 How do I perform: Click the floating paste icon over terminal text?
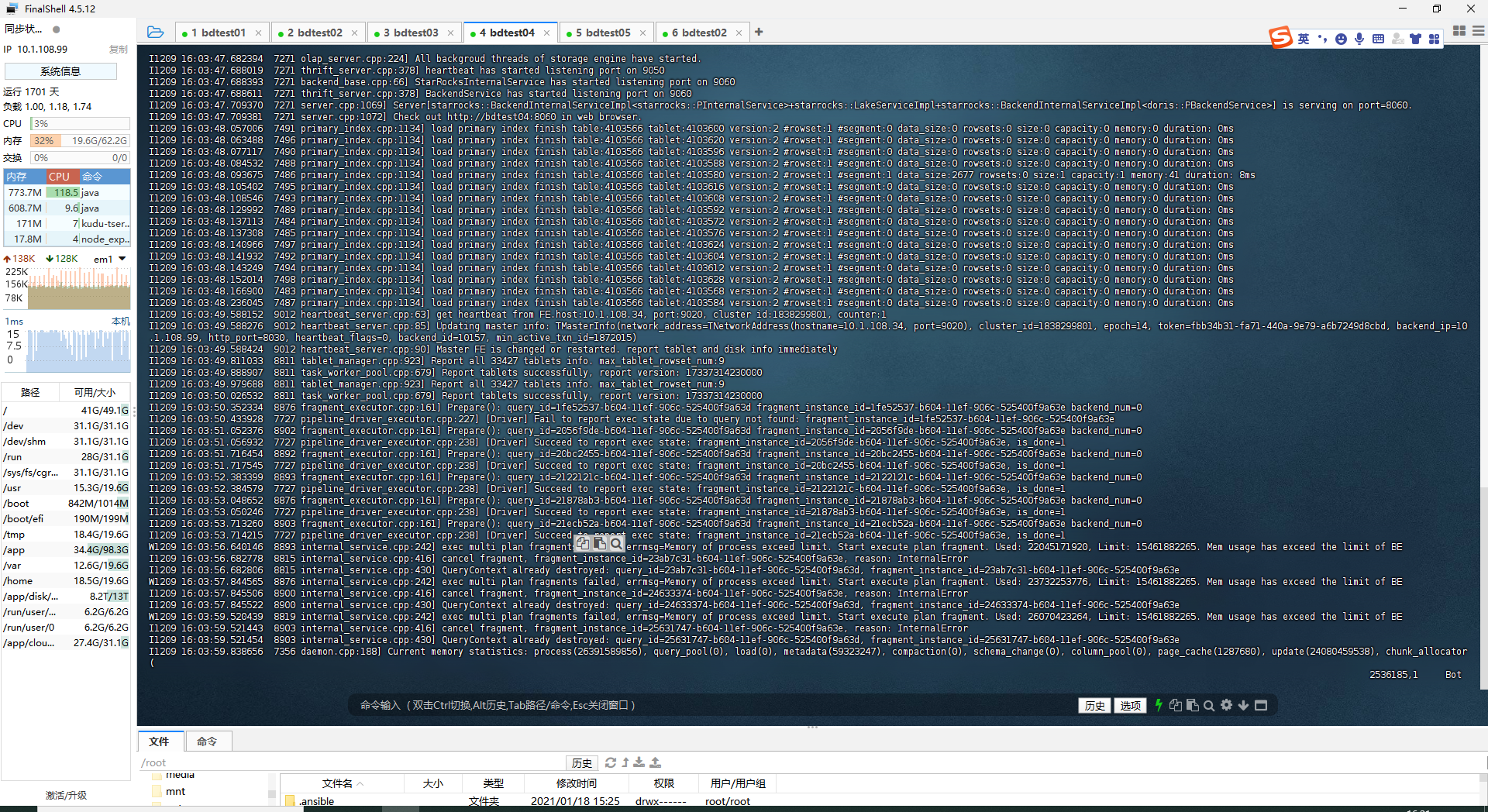coord(599,544)
